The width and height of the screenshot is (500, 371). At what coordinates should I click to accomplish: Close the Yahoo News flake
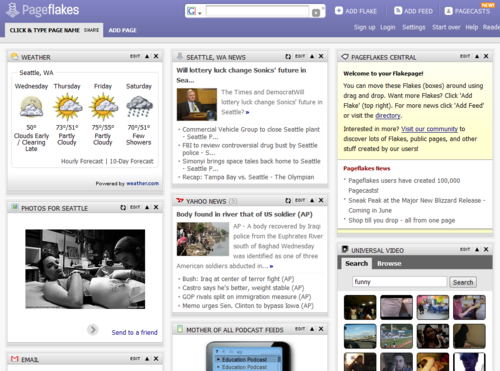pos(321,200)
